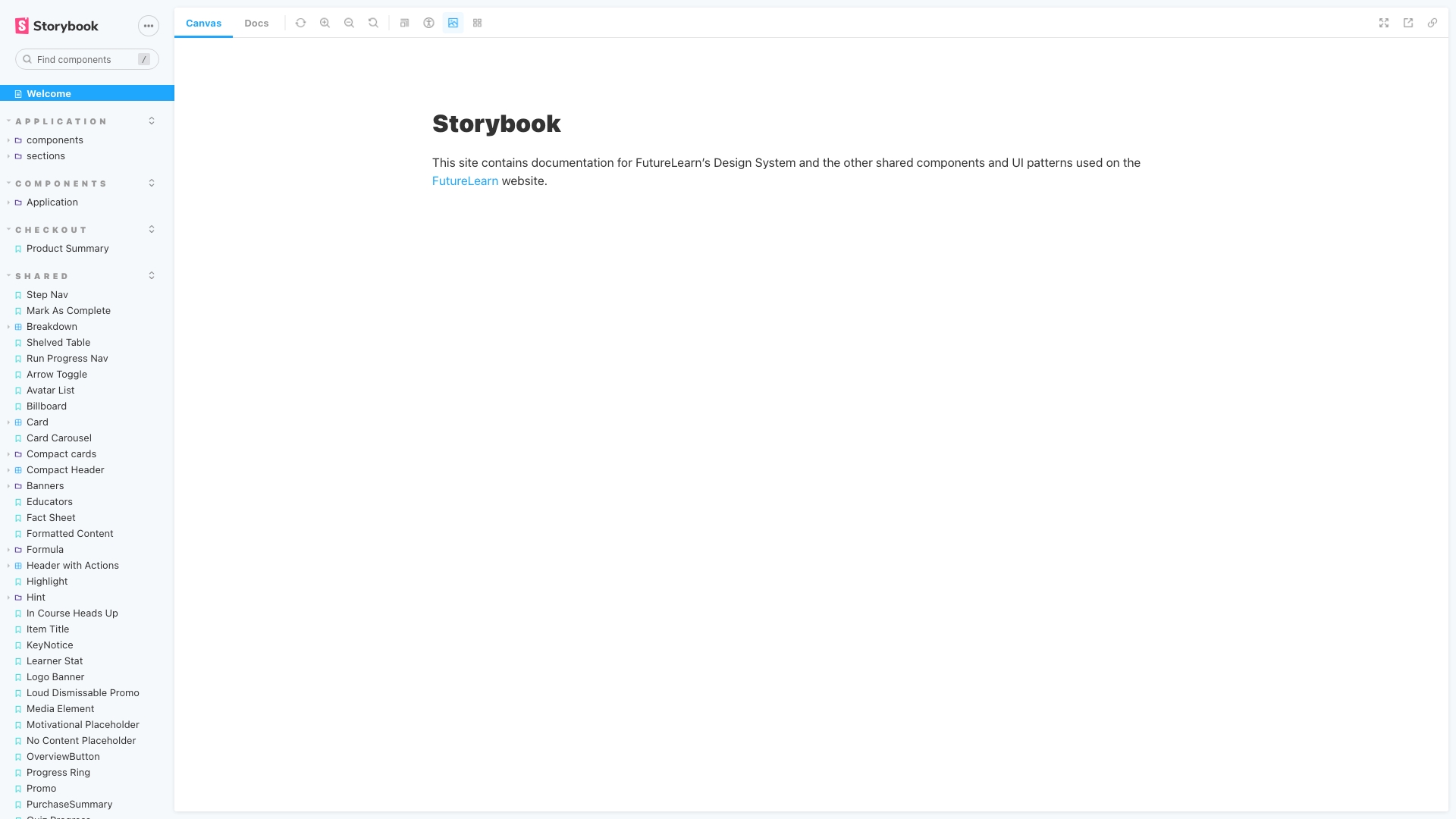Zoom in using the toolbar magnifier
1456x819 pixels.
click(325, 23)
